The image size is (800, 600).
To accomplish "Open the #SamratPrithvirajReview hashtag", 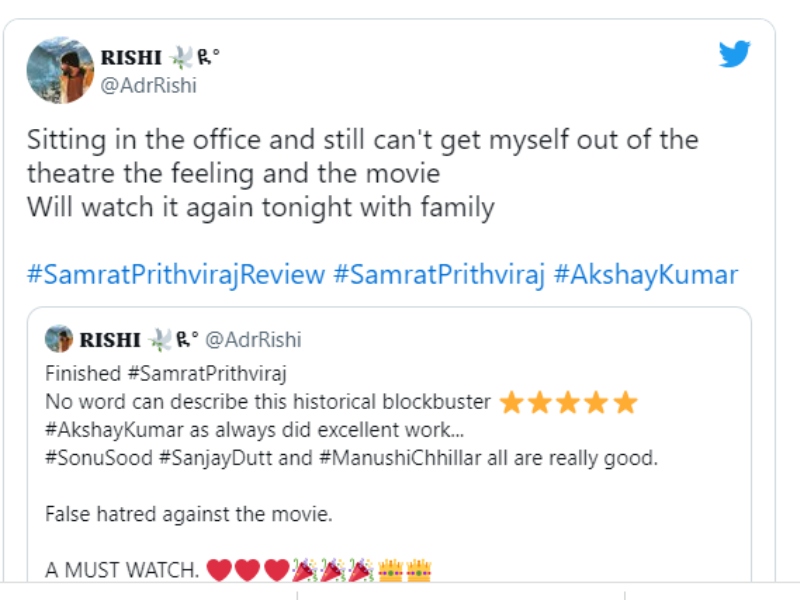I will pyautogui.click(x=174, y=275).
